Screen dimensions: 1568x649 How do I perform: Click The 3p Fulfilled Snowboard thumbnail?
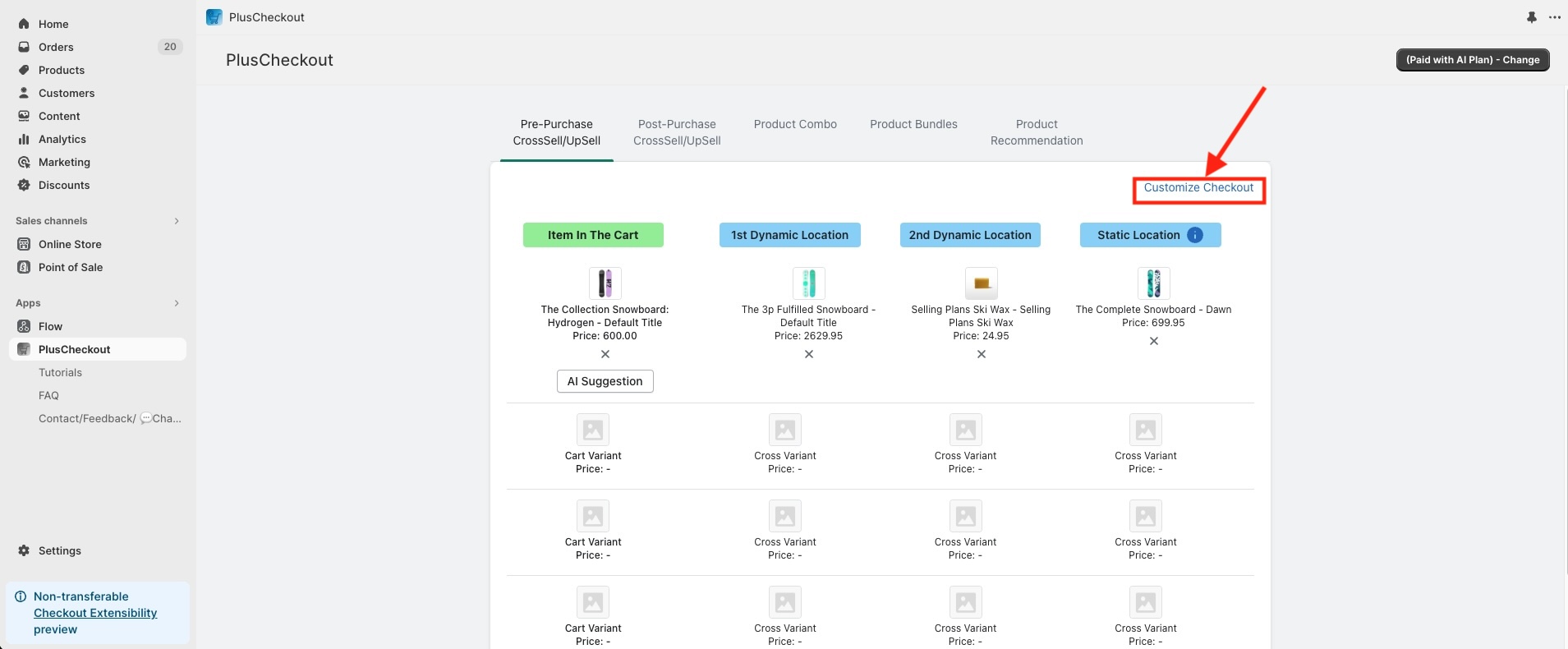pos(808,283)
